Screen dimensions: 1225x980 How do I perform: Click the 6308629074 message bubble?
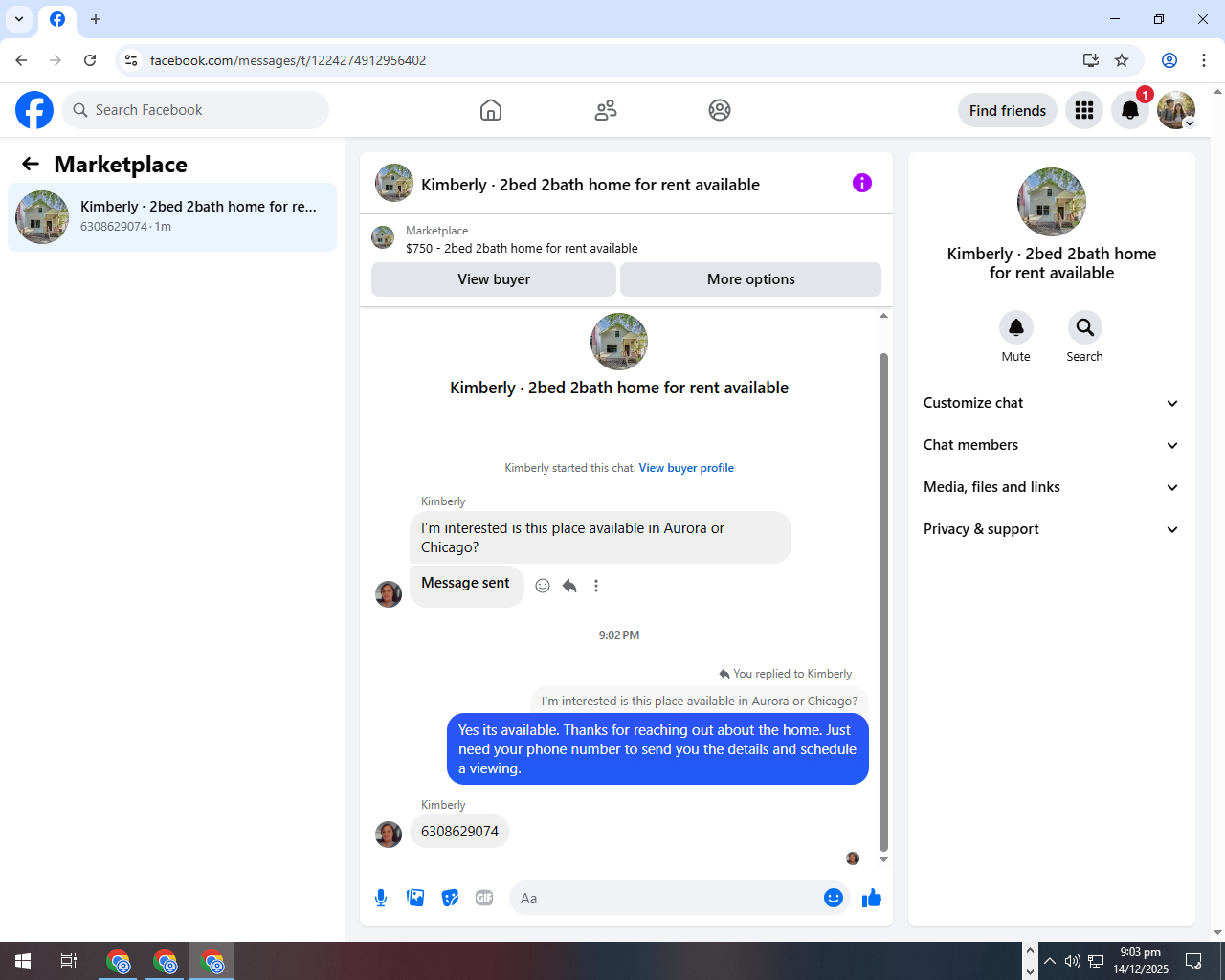click(x=459, y=832)
